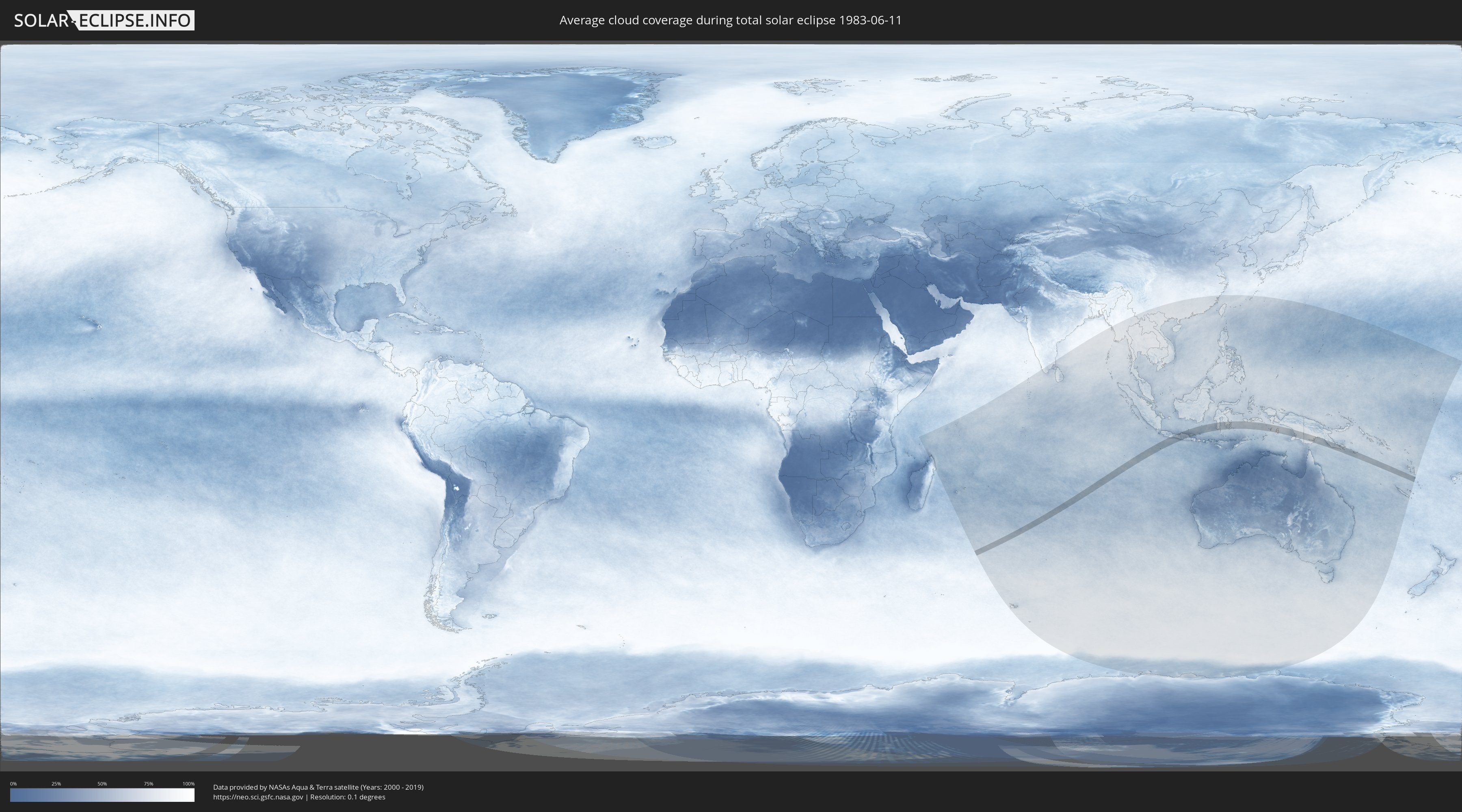Click the 100% label on legend

coord(188,784)
